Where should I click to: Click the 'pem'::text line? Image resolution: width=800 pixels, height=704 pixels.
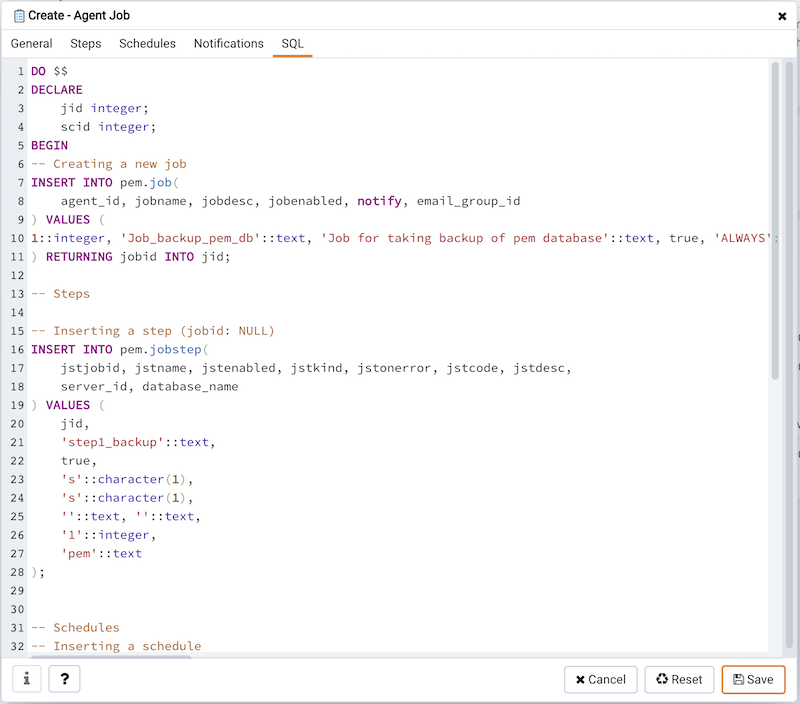pos(101,554)
